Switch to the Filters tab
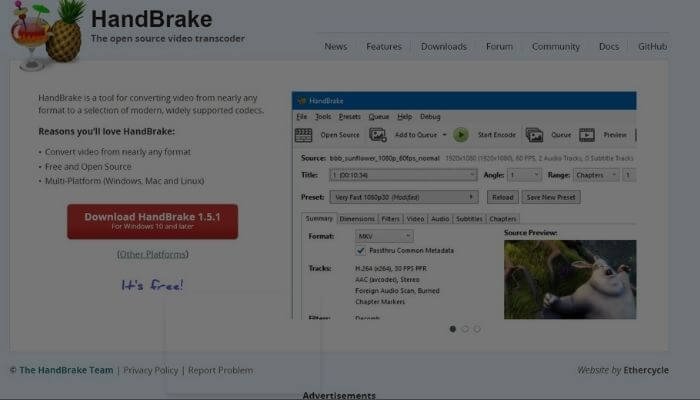 point(390,219)
